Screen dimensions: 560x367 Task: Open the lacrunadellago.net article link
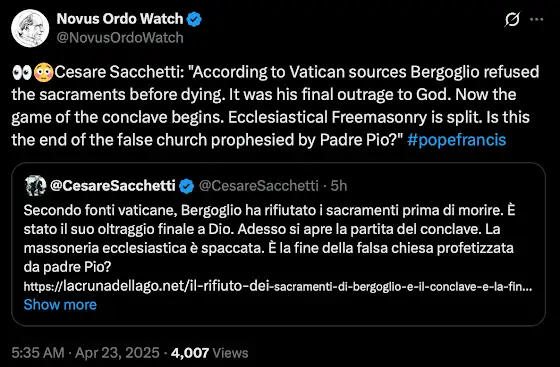coord(278,286)
